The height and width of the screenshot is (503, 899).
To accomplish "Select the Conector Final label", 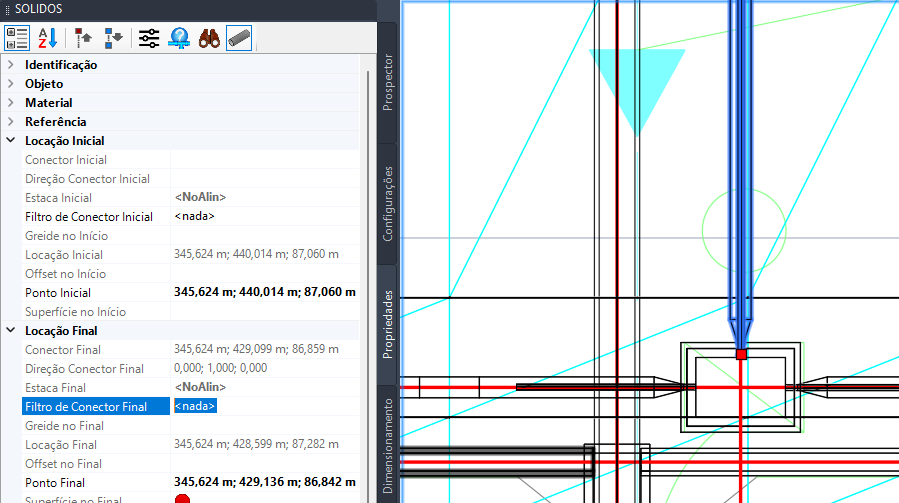I will click(62, 350).
